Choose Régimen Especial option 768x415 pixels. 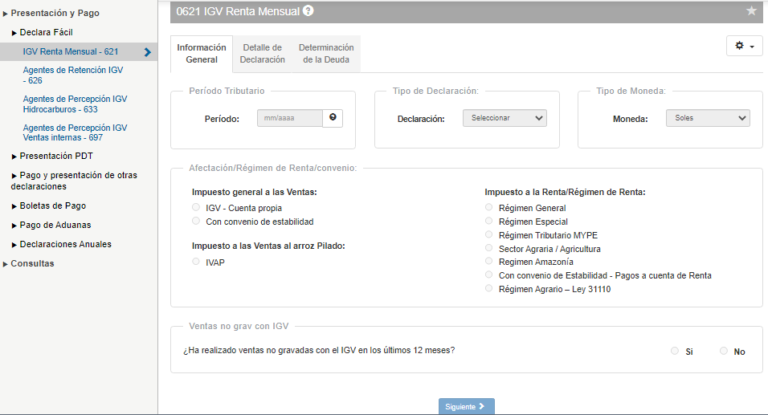tap(489, 221)
